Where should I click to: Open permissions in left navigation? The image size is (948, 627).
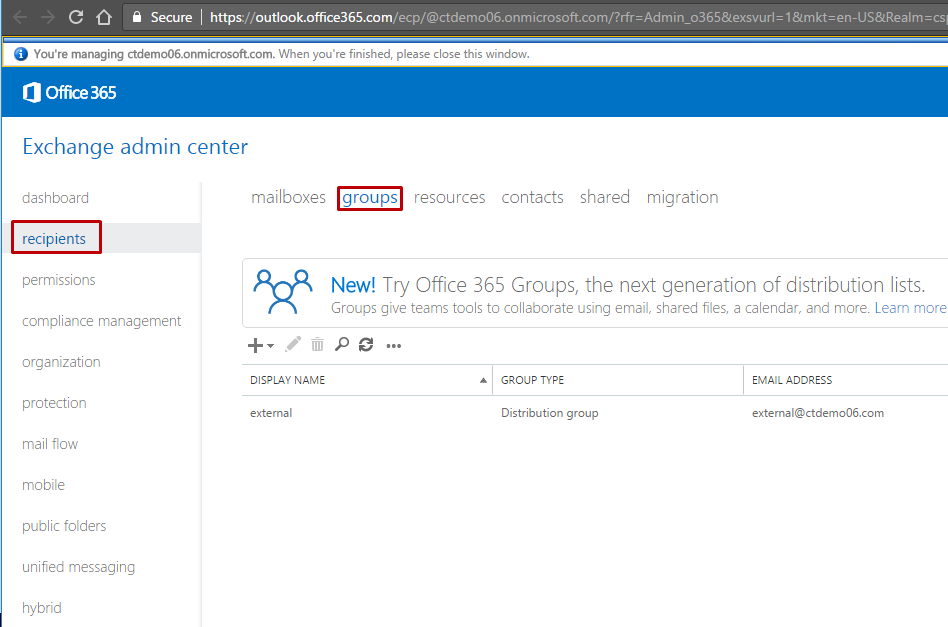(59, 280)
